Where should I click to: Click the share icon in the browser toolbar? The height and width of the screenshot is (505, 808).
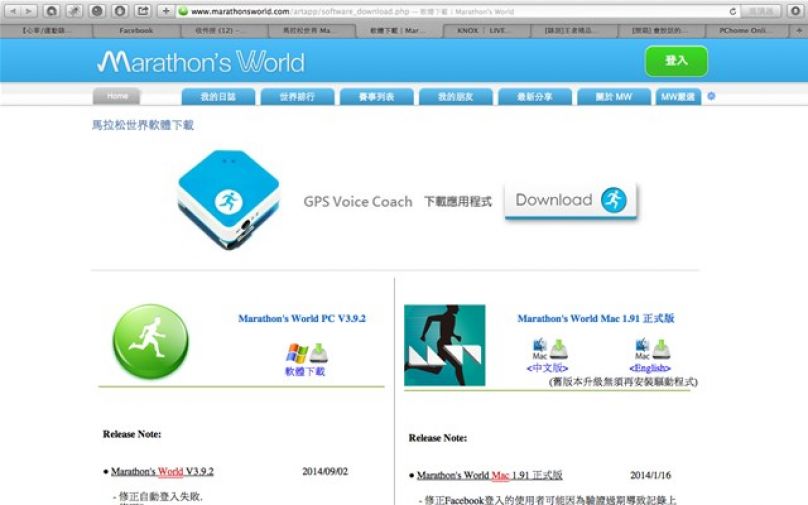(143, 11)
